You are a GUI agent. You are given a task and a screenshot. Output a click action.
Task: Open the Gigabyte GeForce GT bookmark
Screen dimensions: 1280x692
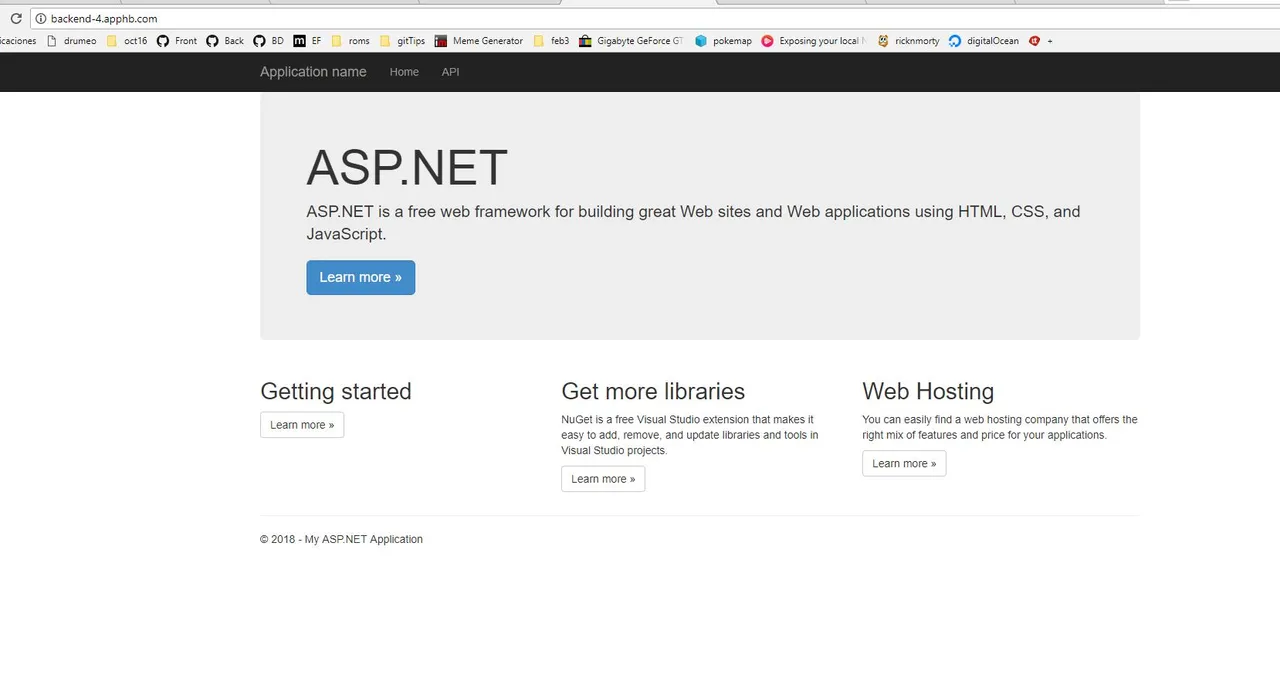(632, 41)
